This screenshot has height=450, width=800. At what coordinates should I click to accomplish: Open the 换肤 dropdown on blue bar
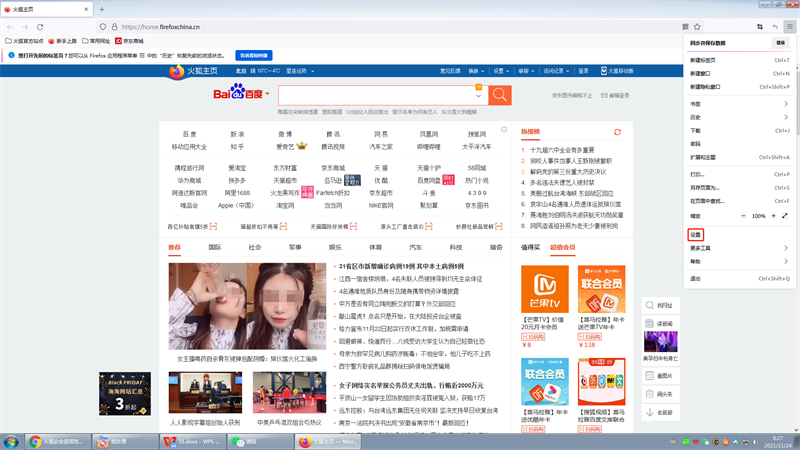(x=477, y=71)
